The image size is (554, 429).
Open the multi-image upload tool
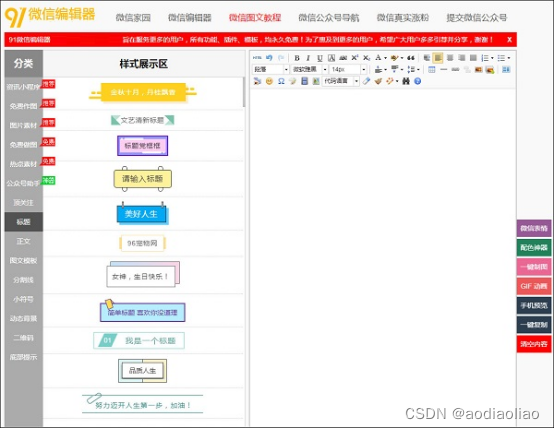tap(490, 70)
